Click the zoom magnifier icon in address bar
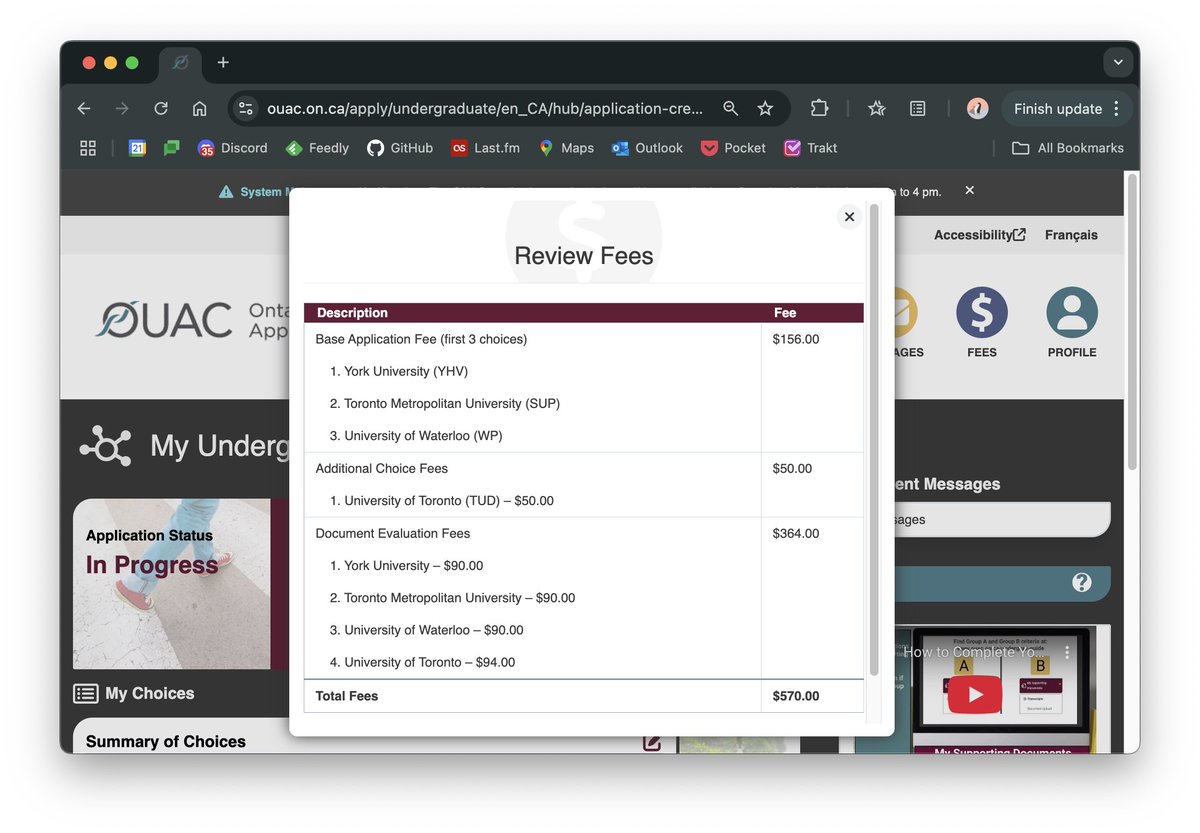The height and width of the screenshot is (833, 1200). (x=731, y=108)
